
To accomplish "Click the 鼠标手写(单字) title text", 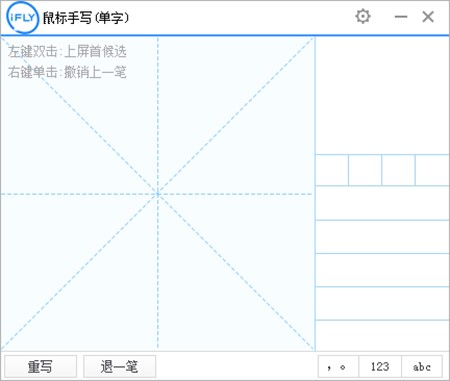I will tap(86, 18).
